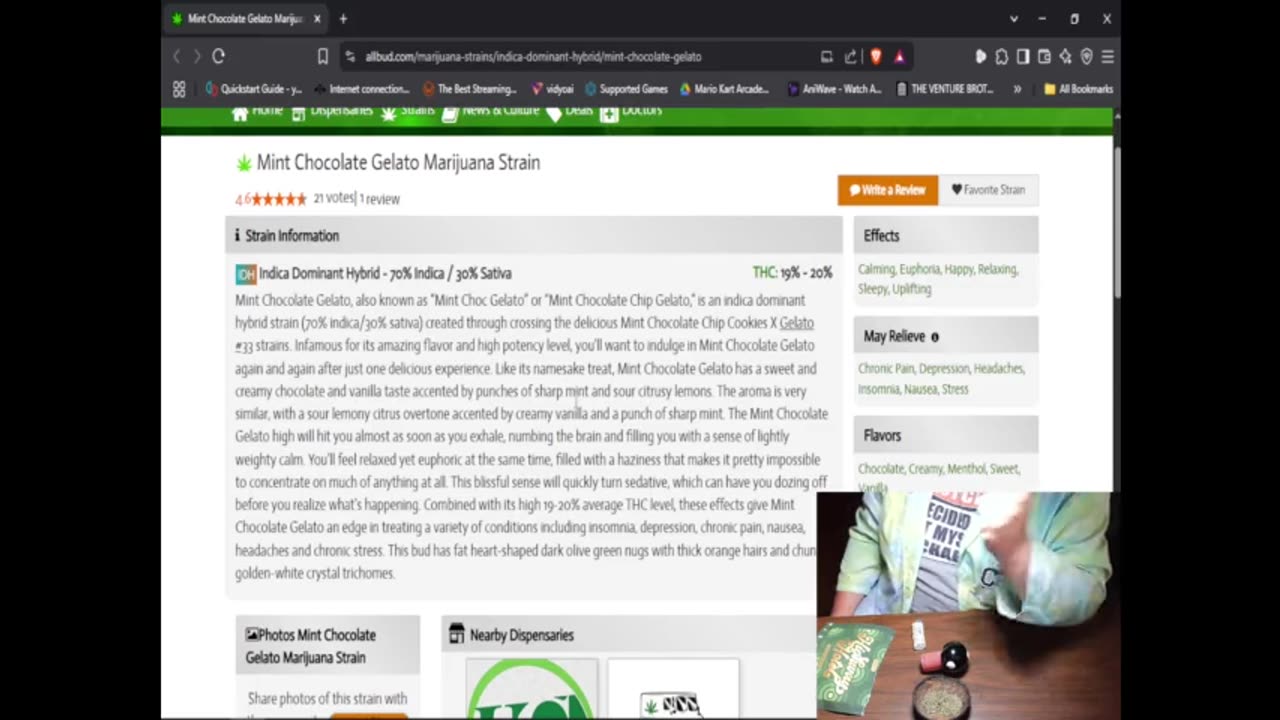The height and width of the screenshot is (720, 1280).
Task: Open the green circular dispensary logo thumbnail
Action: point(532,689)
